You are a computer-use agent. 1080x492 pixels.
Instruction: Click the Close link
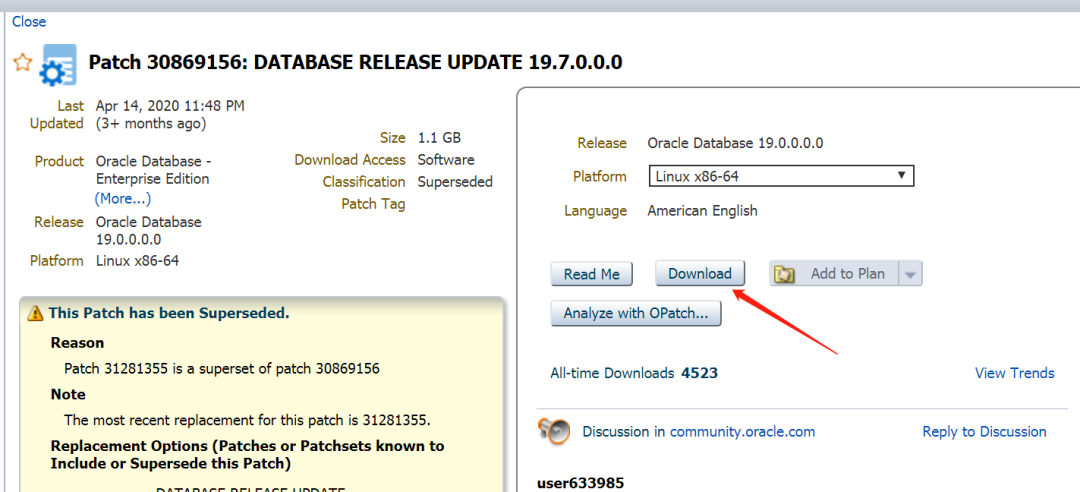[x=29, y=21]
